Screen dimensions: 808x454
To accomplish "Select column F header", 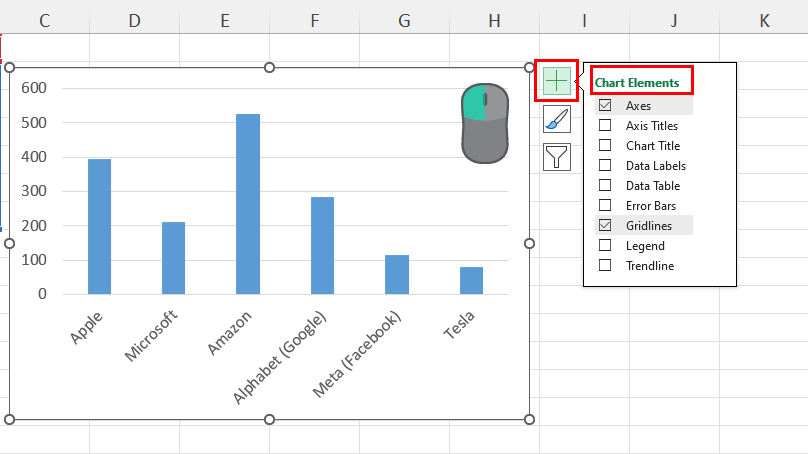I will 314,21.
